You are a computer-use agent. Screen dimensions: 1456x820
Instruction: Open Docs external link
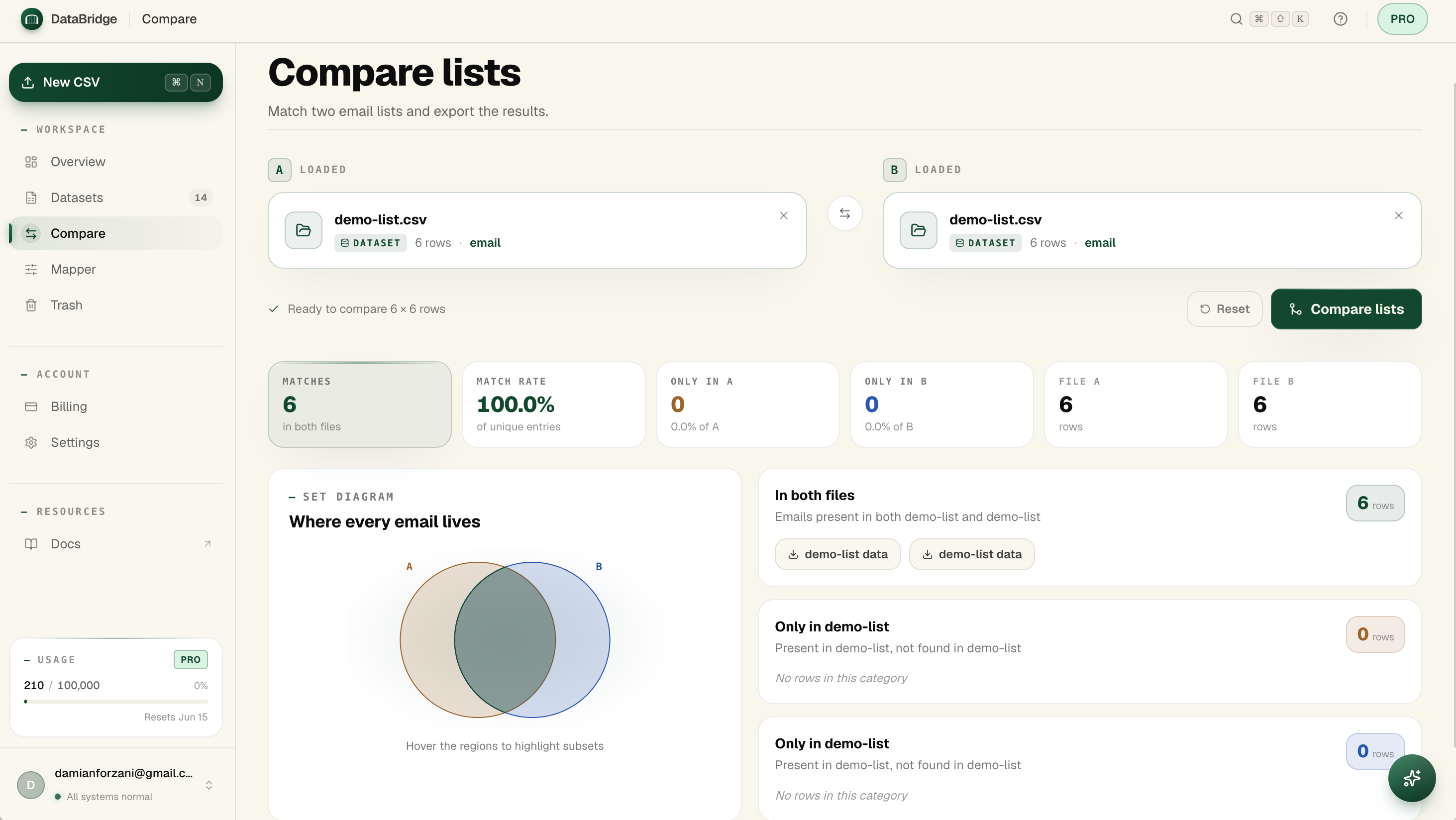(x=116, y=544)
